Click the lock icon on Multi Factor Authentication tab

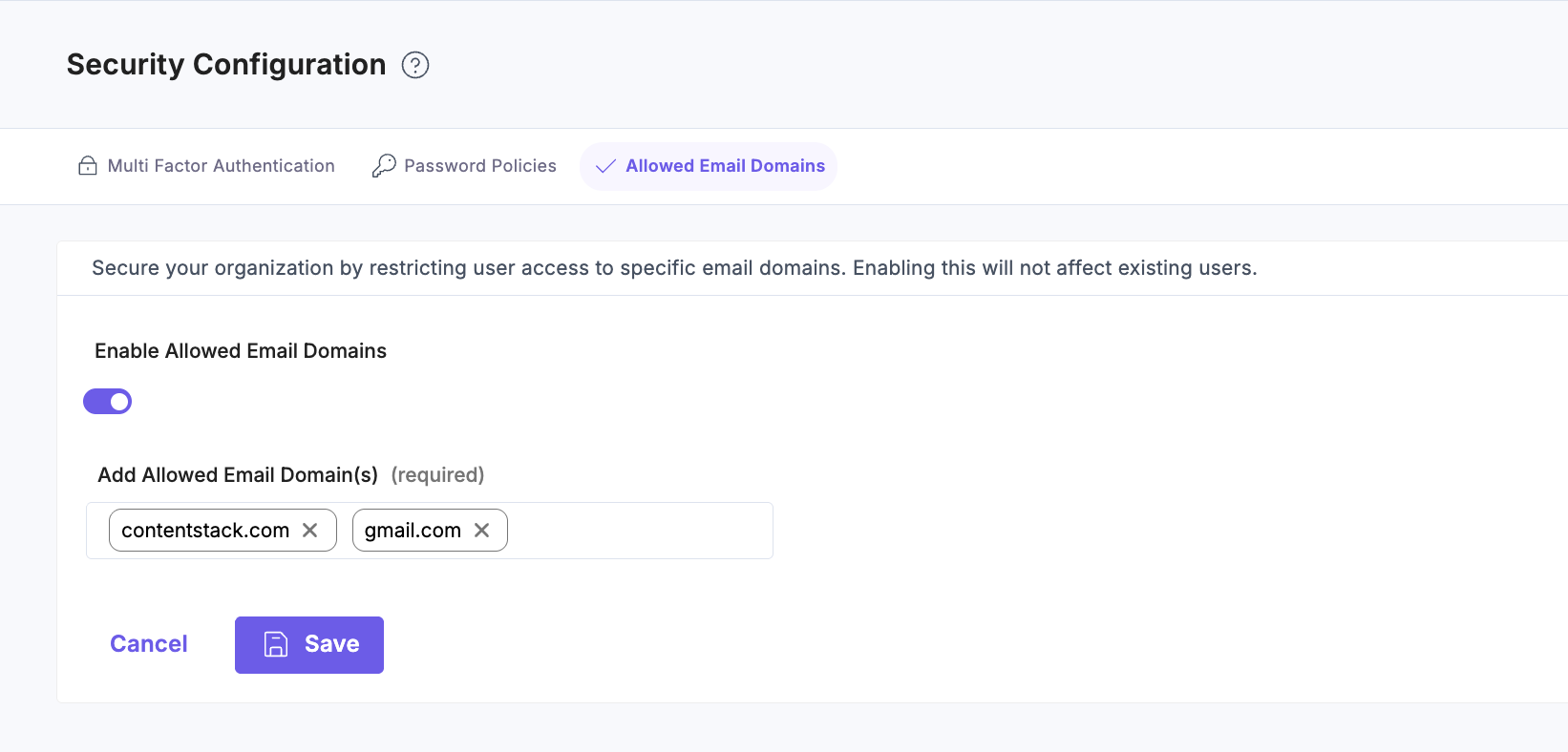pos(87,165)
